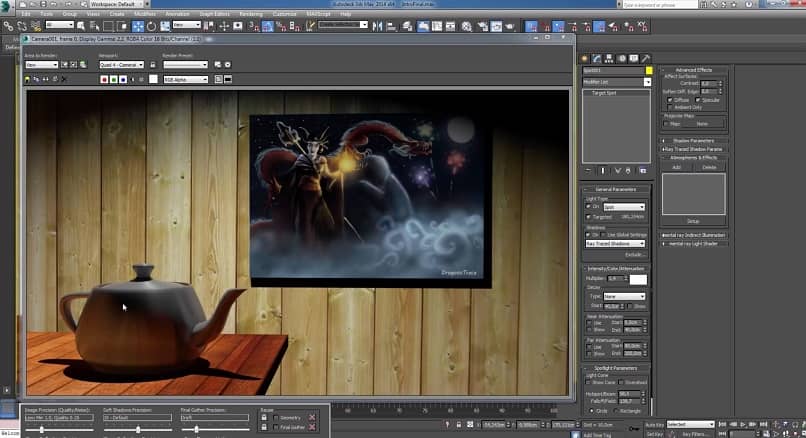Open Viewport dropdown Quad 4 - Camera
The image size is (806, 438).
point(122,65)
